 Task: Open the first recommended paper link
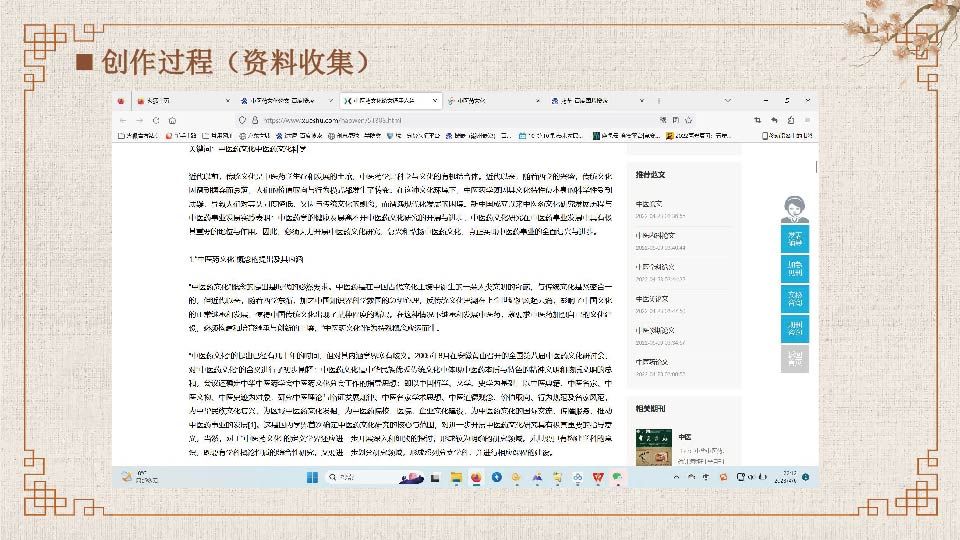pos(650,204)
